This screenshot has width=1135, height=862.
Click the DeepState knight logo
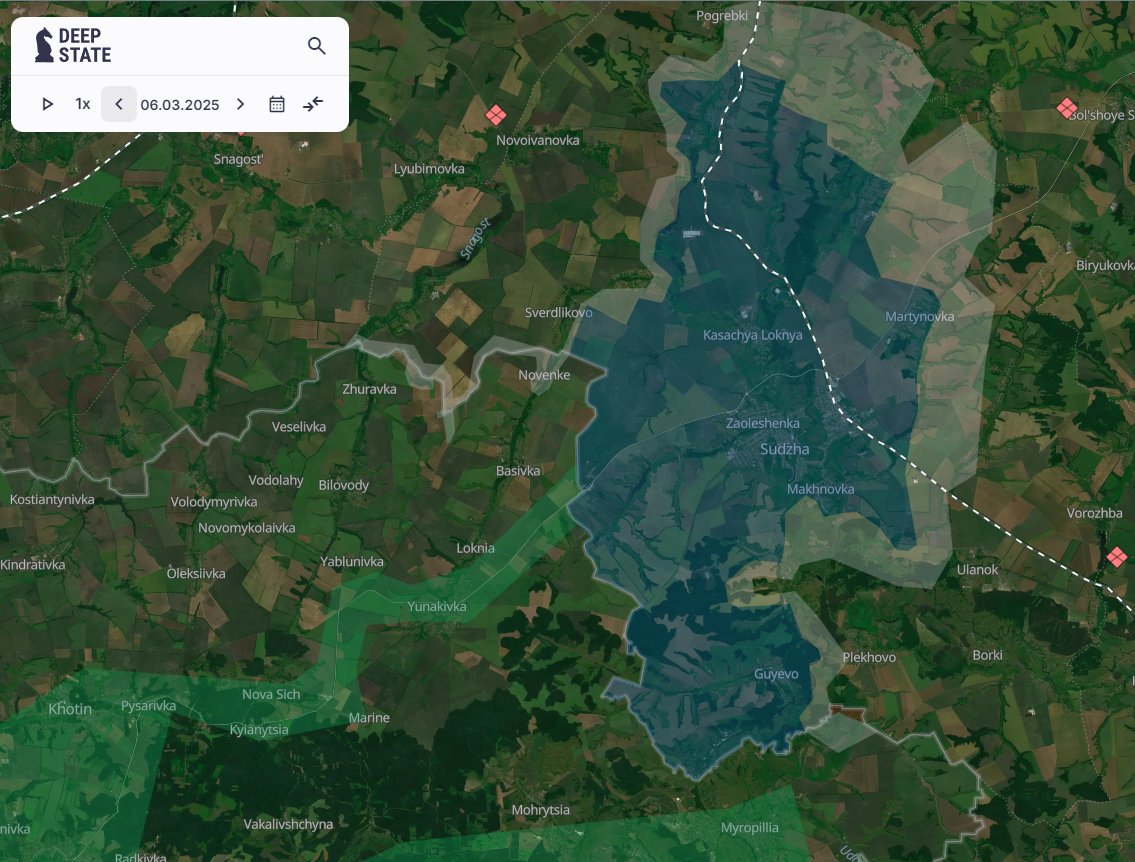pyautogui.click(x=44, y=46)
